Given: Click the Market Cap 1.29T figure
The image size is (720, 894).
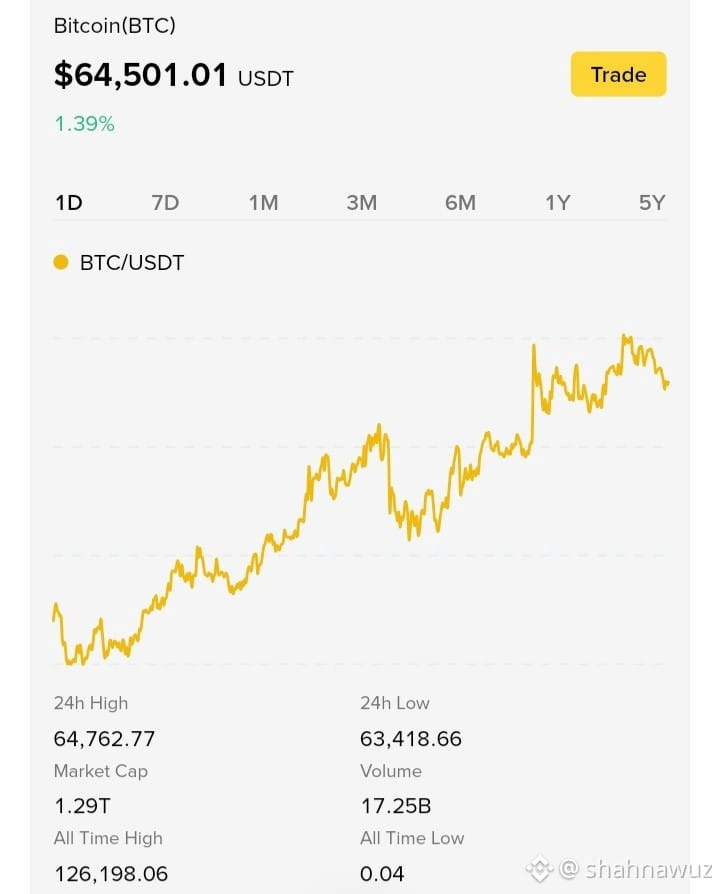Looking at the screenshot, I should [83, 806].
